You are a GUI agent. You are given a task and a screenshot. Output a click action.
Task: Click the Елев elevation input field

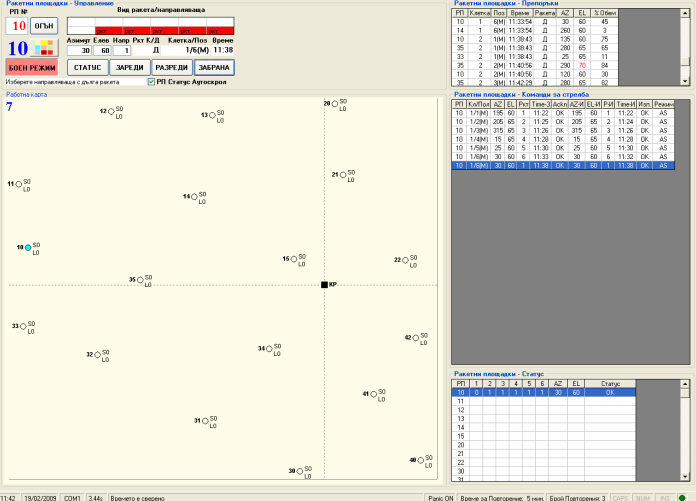102,50
